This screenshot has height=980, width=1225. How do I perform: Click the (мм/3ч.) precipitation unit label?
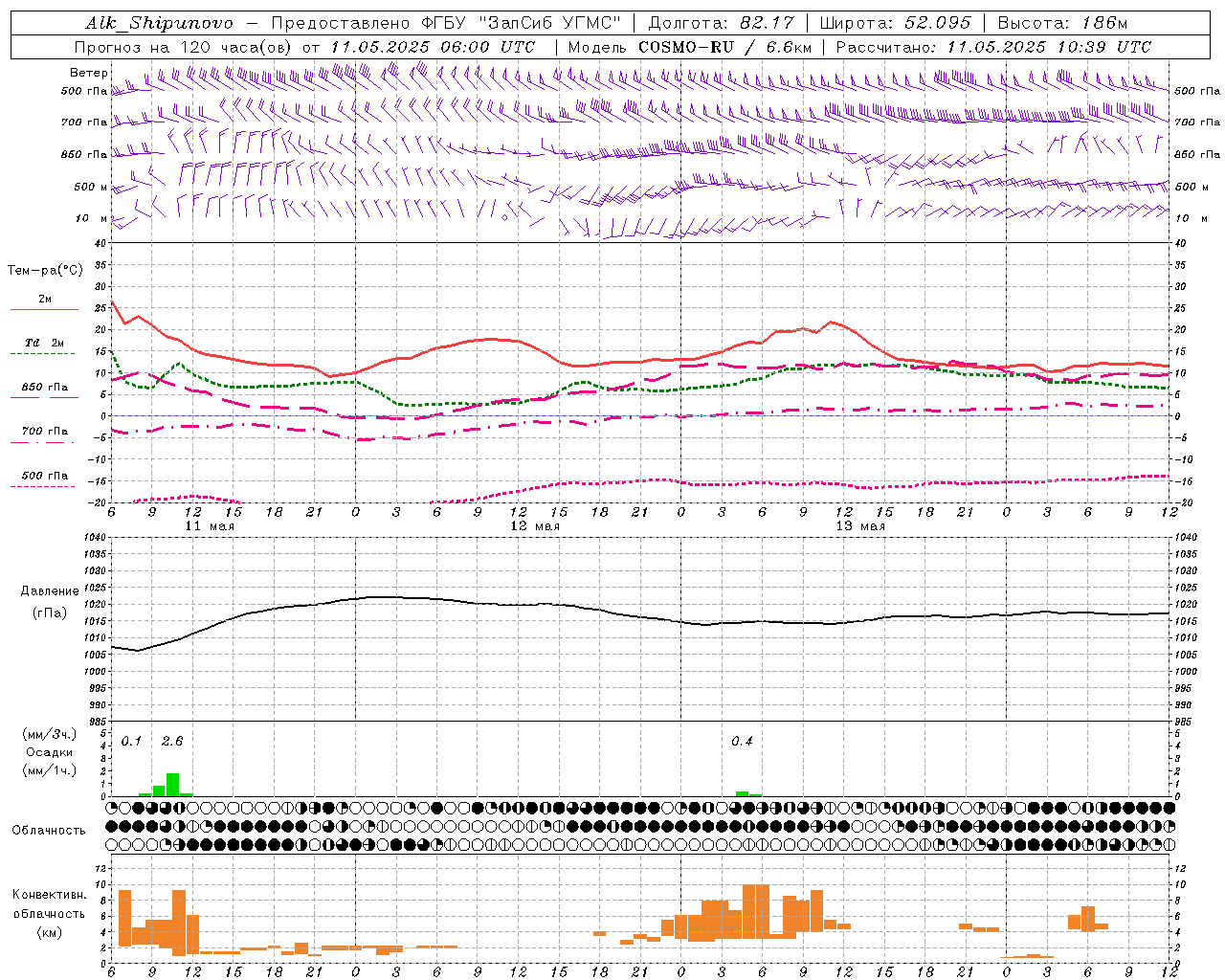pyautogui.click(x=50, y=734)
